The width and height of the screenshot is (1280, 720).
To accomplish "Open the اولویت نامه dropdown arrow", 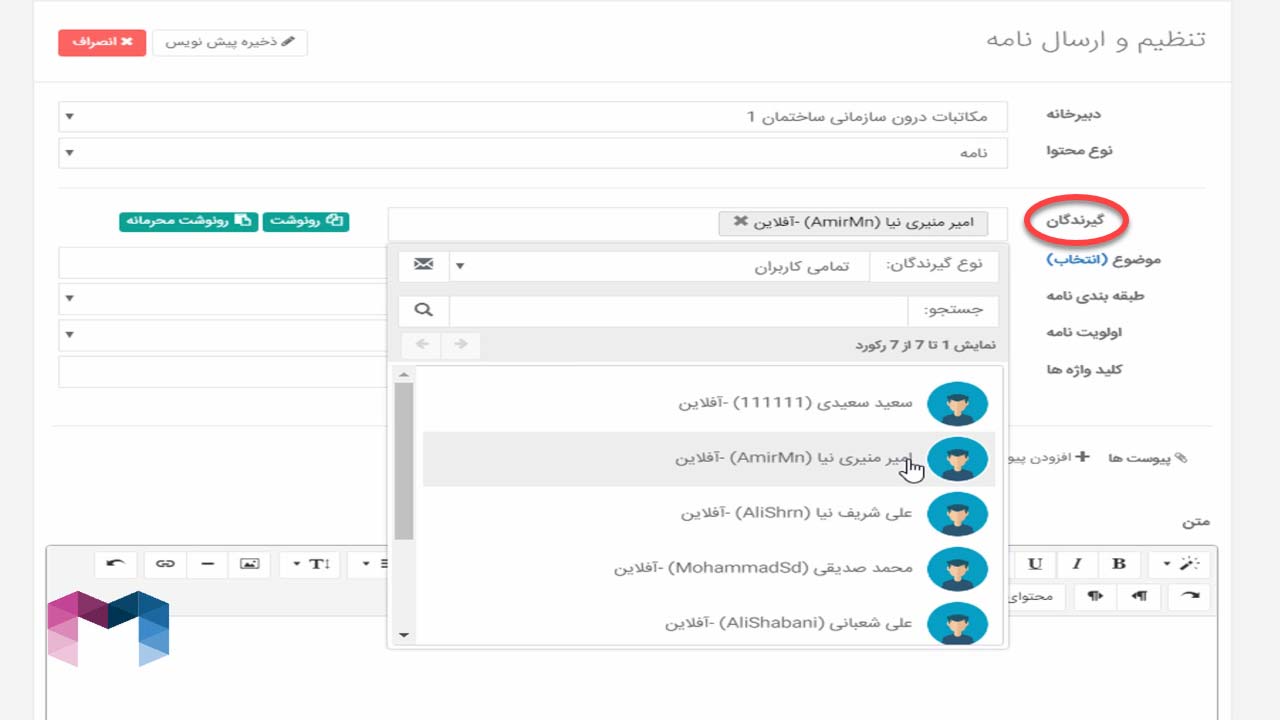I will [x=69, y=334].
